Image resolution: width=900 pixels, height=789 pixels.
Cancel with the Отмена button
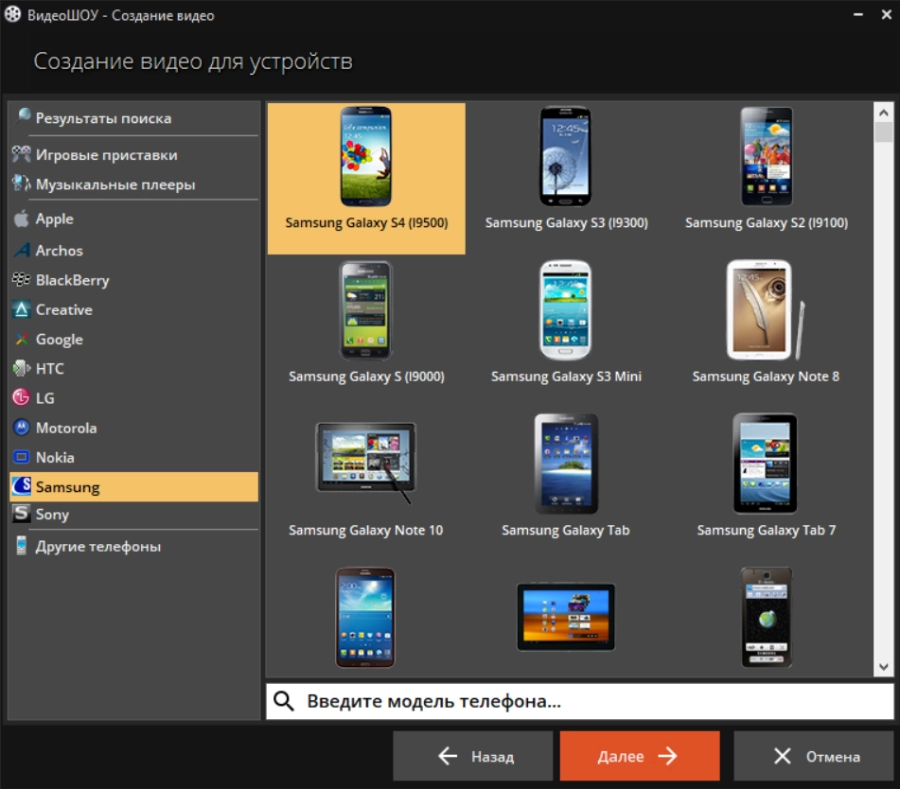tap(813, 756)
